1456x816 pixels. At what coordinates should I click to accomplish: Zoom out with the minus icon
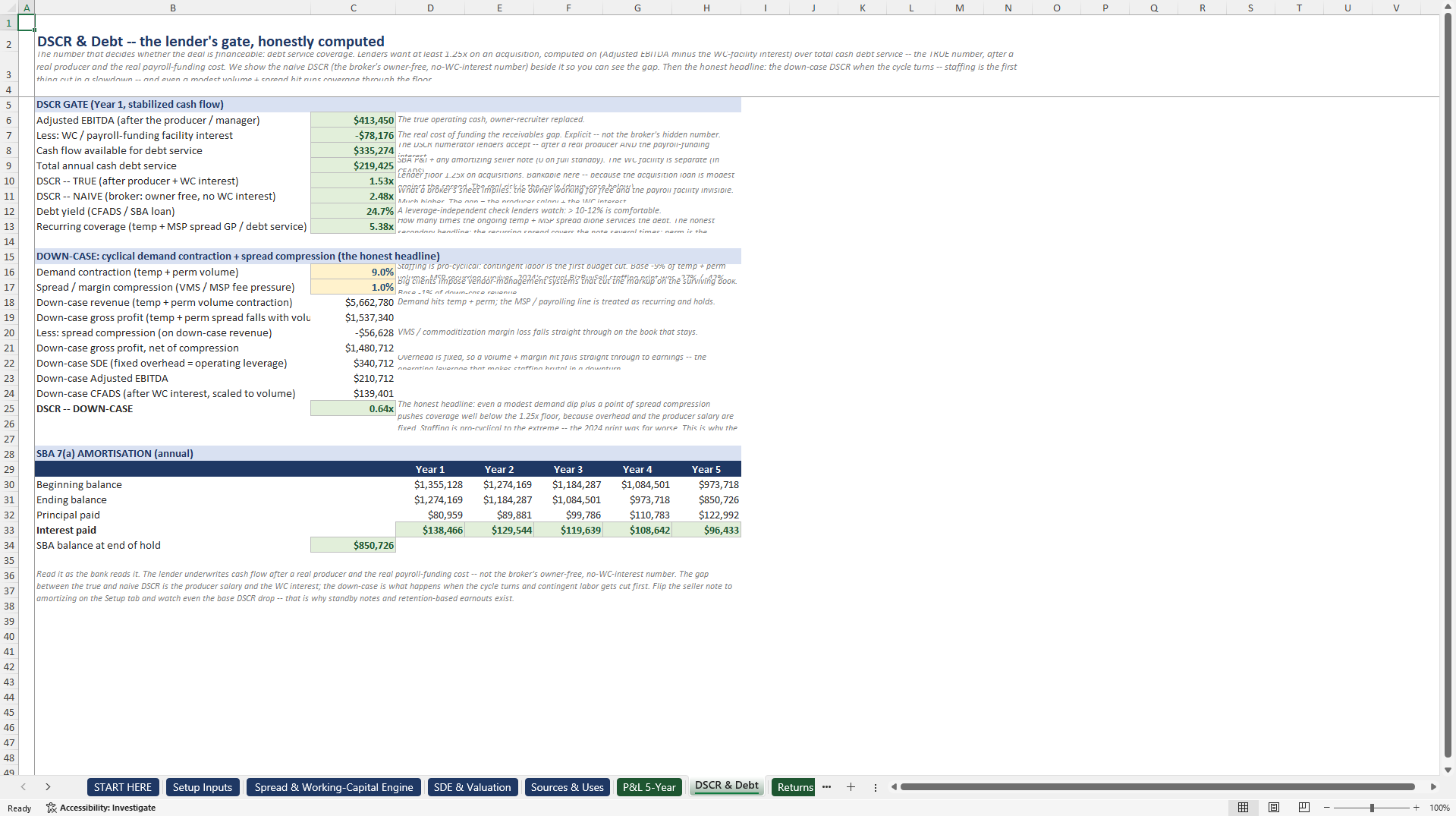coord(1326,808)
